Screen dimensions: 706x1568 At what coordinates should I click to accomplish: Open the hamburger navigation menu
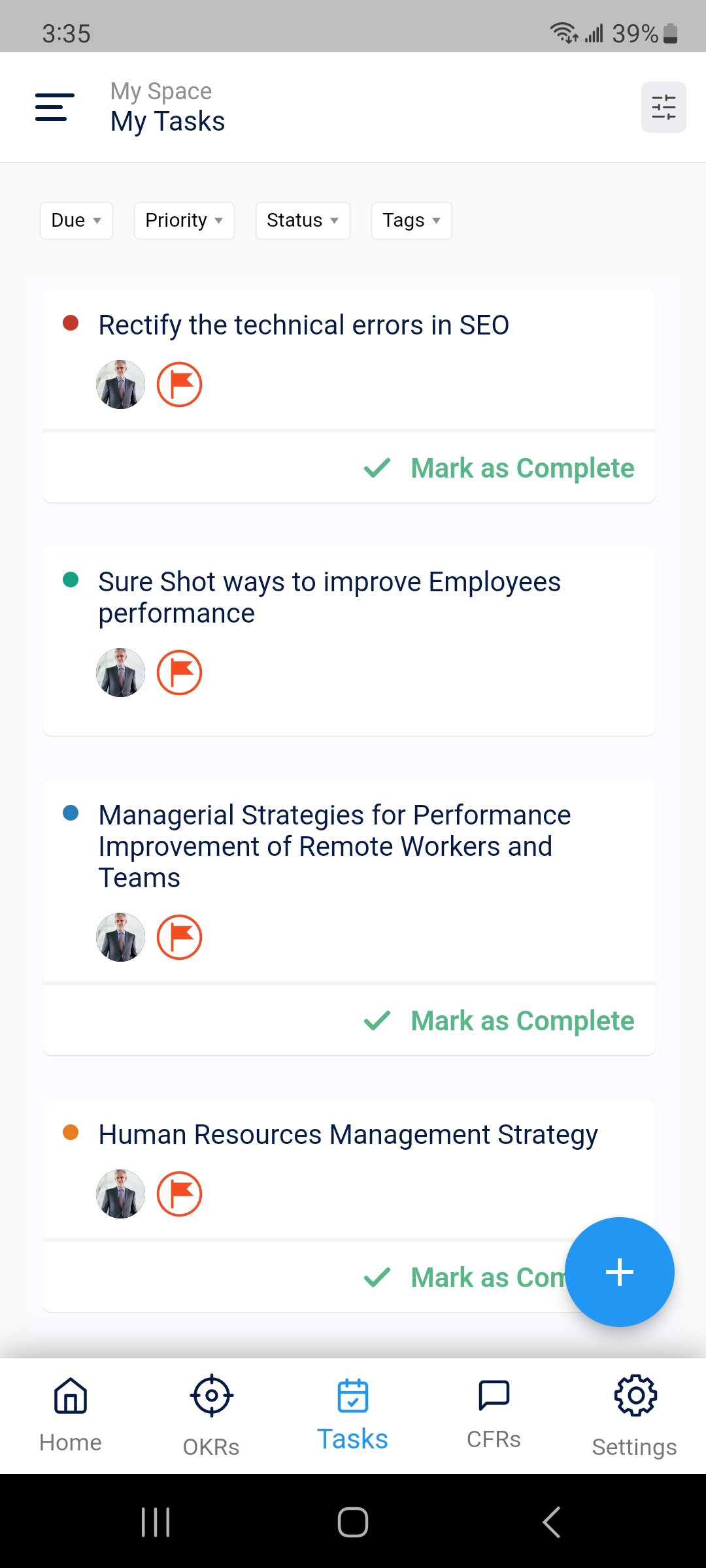click(x=54, y=107)
